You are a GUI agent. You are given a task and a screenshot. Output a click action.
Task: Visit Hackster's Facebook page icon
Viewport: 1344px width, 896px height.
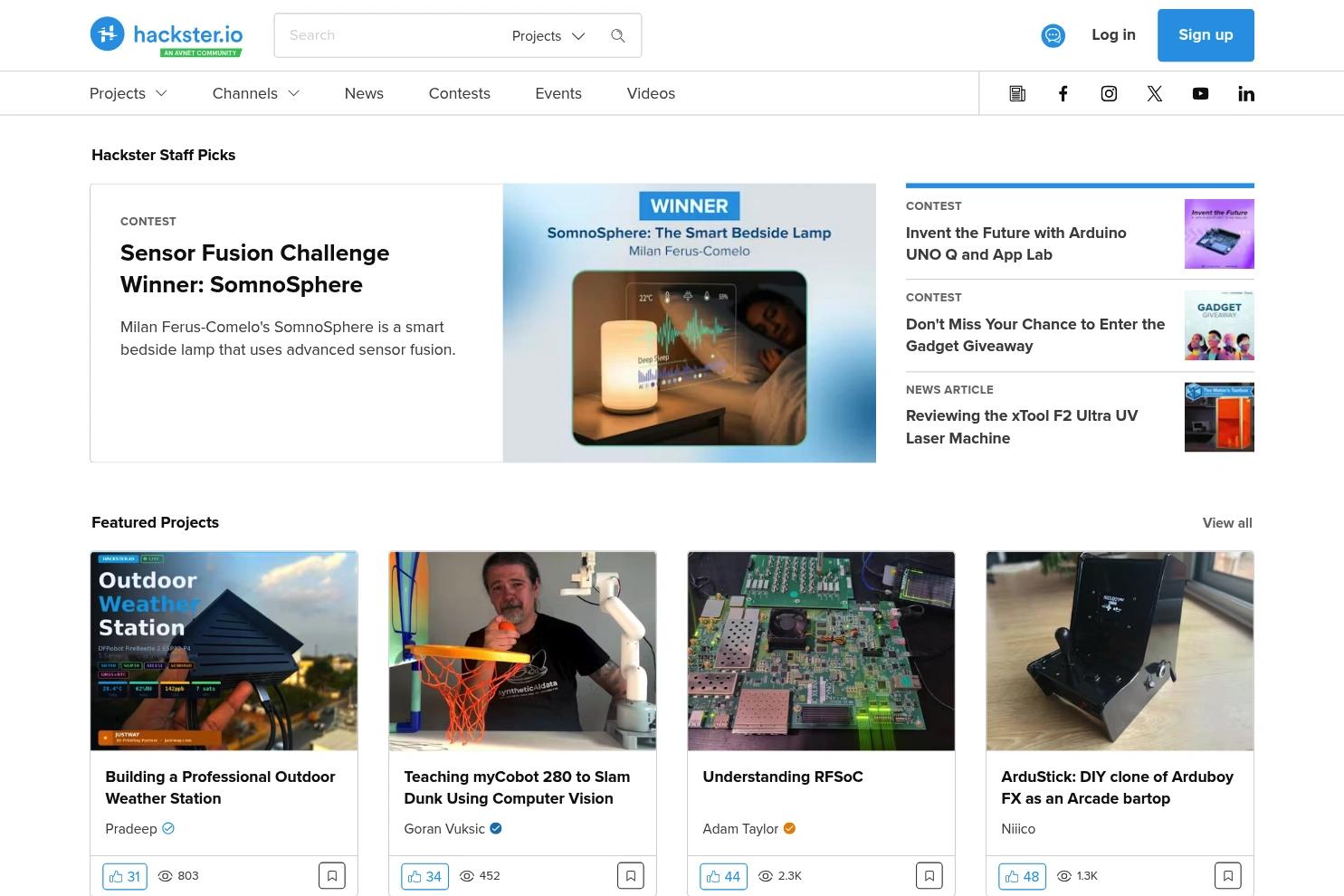[x=1063, y=93]
